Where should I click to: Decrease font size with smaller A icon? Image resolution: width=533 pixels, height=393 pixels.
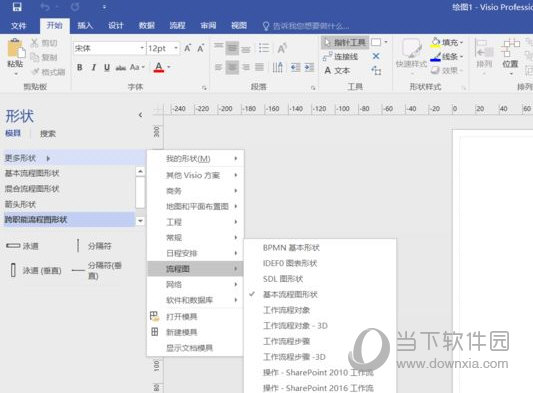click(201, 48)
